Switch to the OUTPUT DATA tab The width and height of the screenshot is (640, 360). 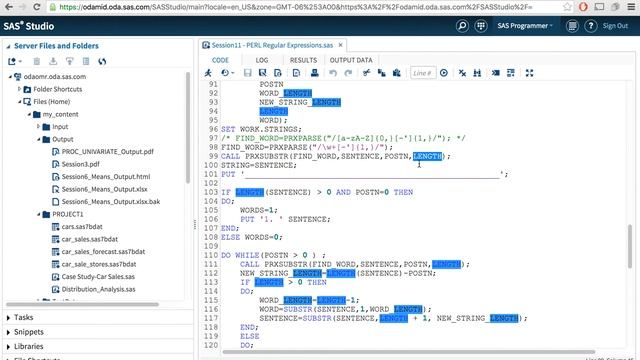pyautogui.click(x=351, y=60)
